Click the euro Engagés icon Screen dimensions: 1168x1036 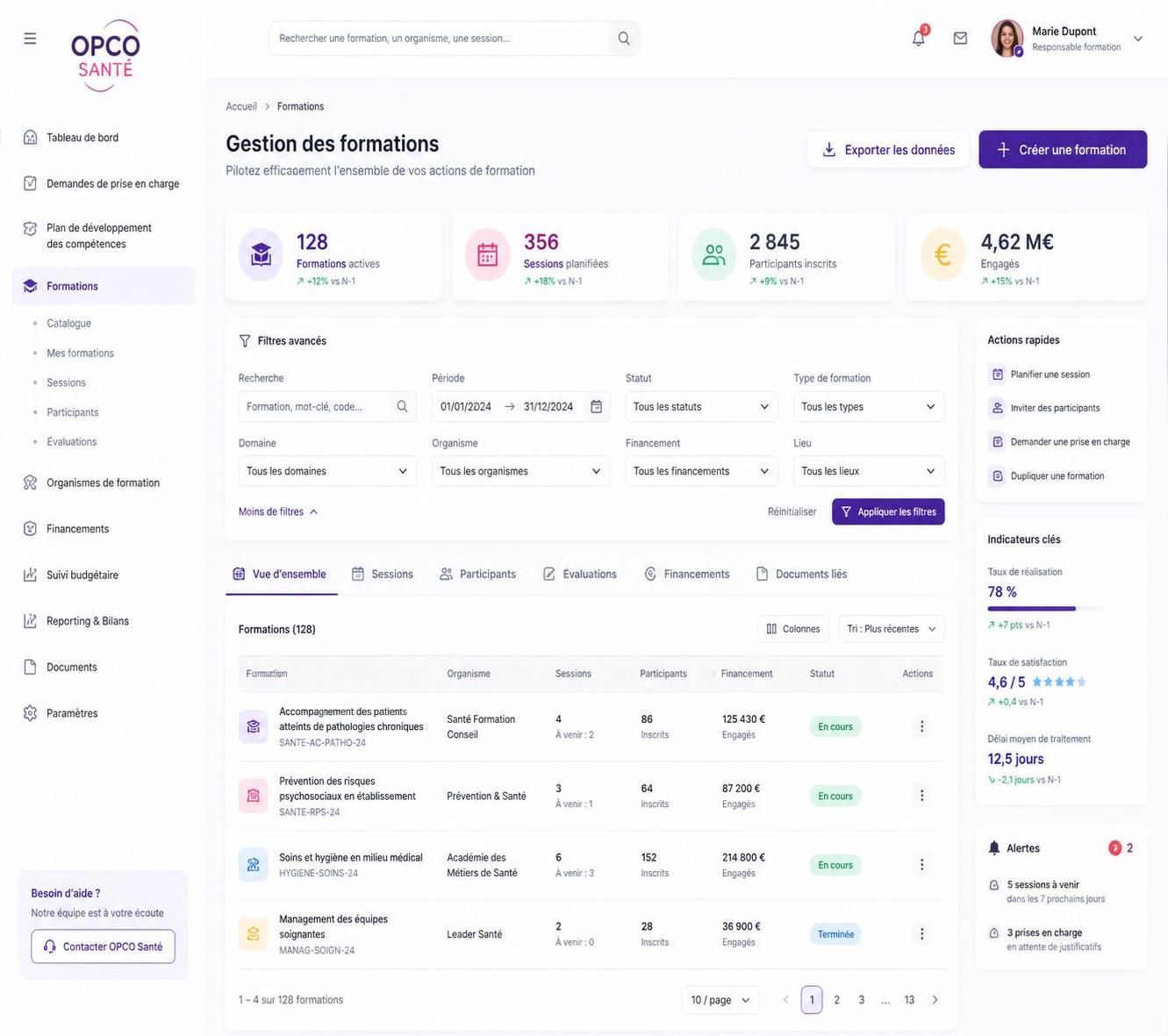[x=942, y=255]
